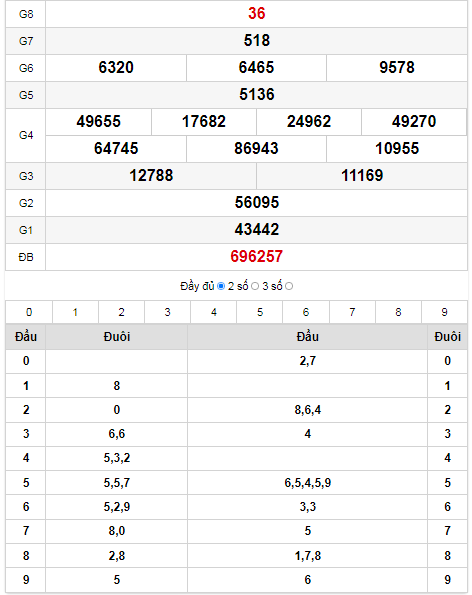Select the "Đầy đủ" radio option
The height and width of the screenshot is (595, 472).
[221, 286]
